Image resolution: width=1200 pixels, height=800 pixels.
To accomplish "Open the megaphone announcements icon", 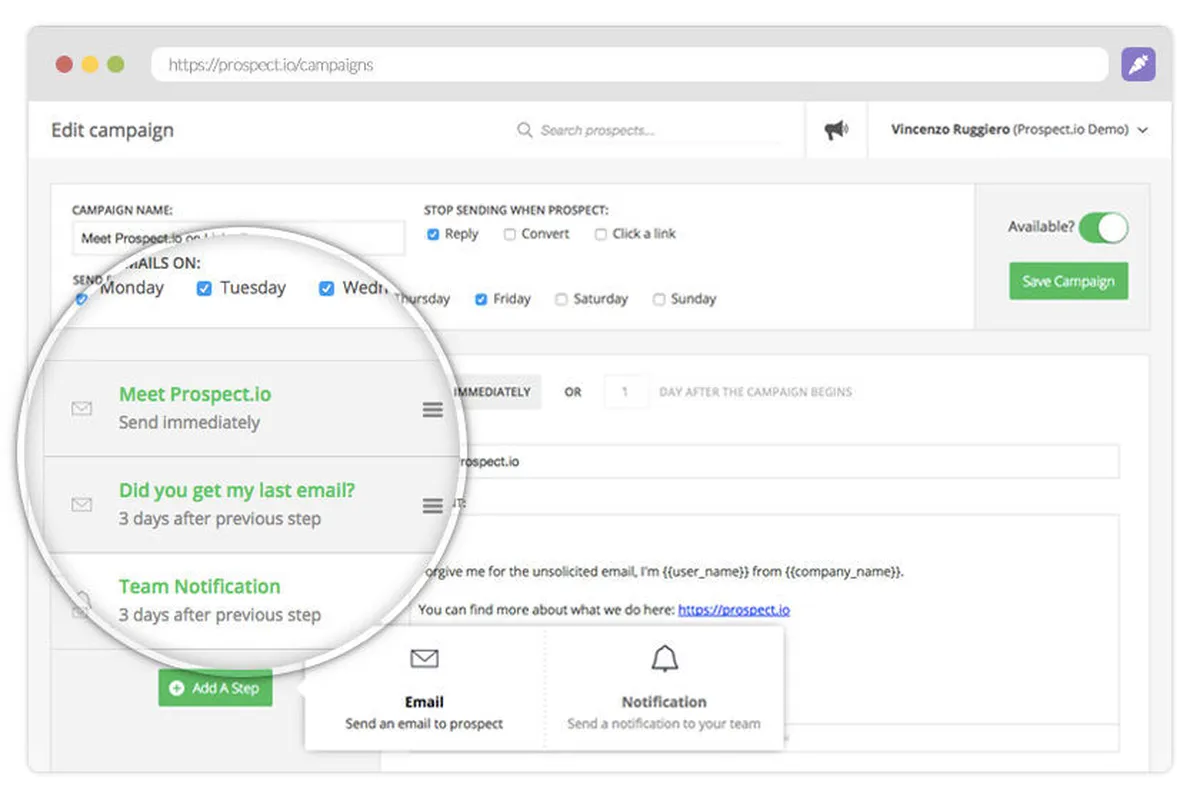I will click(x=835, y=129).
